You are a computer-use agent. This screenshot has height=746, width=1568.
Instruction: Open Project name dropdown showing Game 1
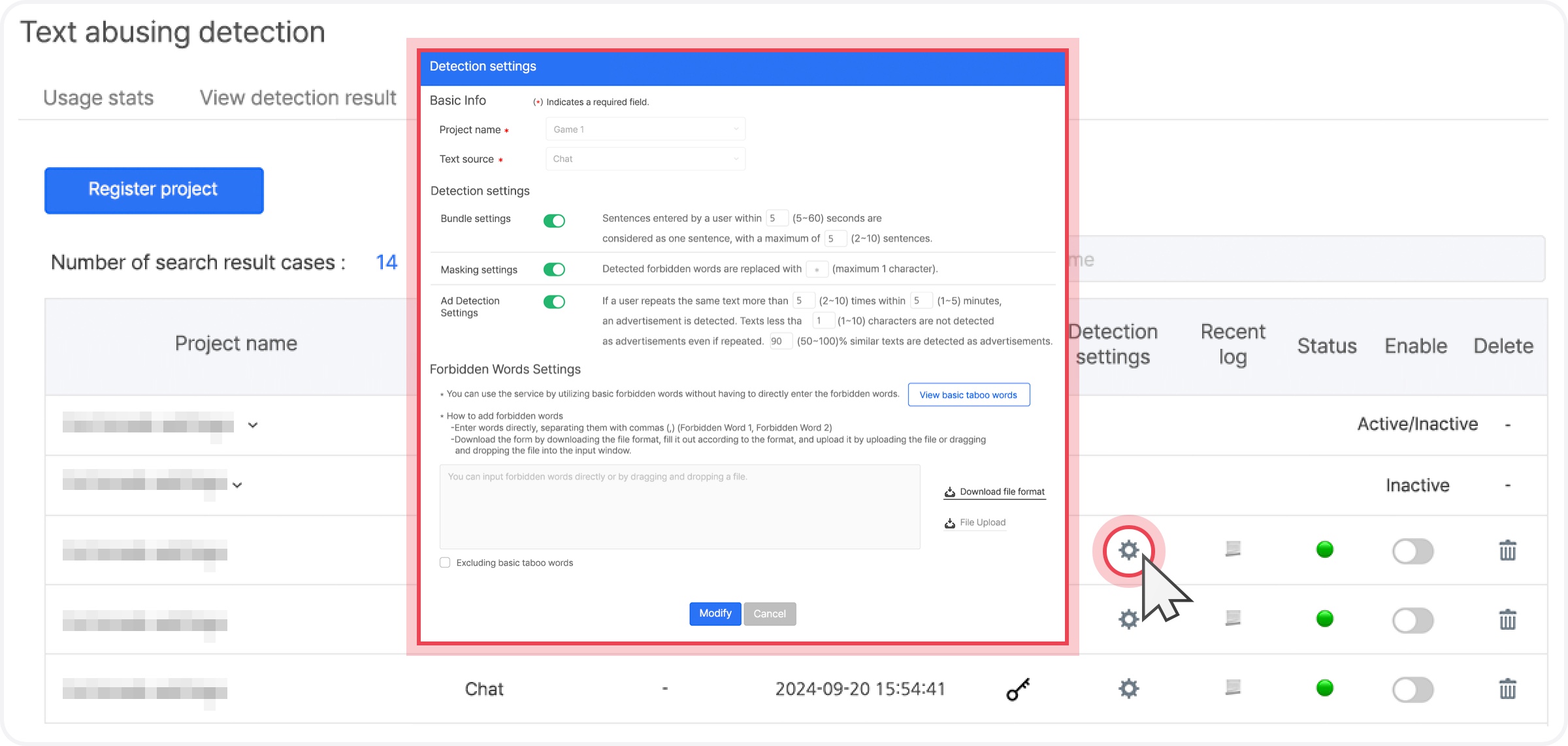point(645,129)
